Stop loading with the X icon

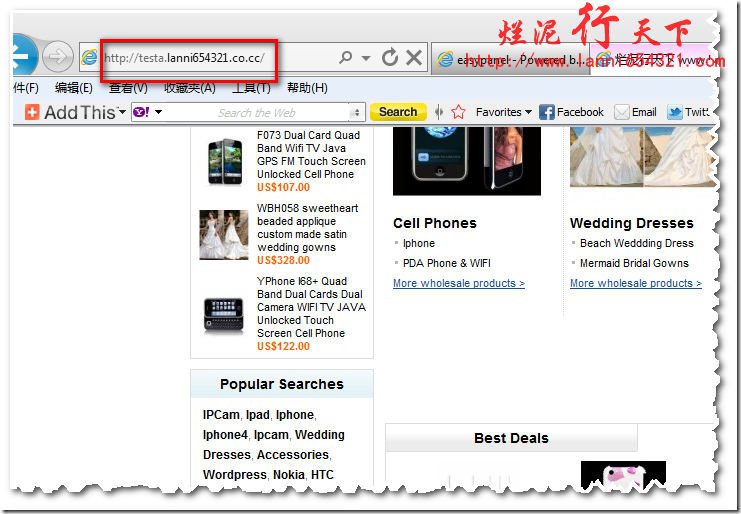(x=414, y=57)
